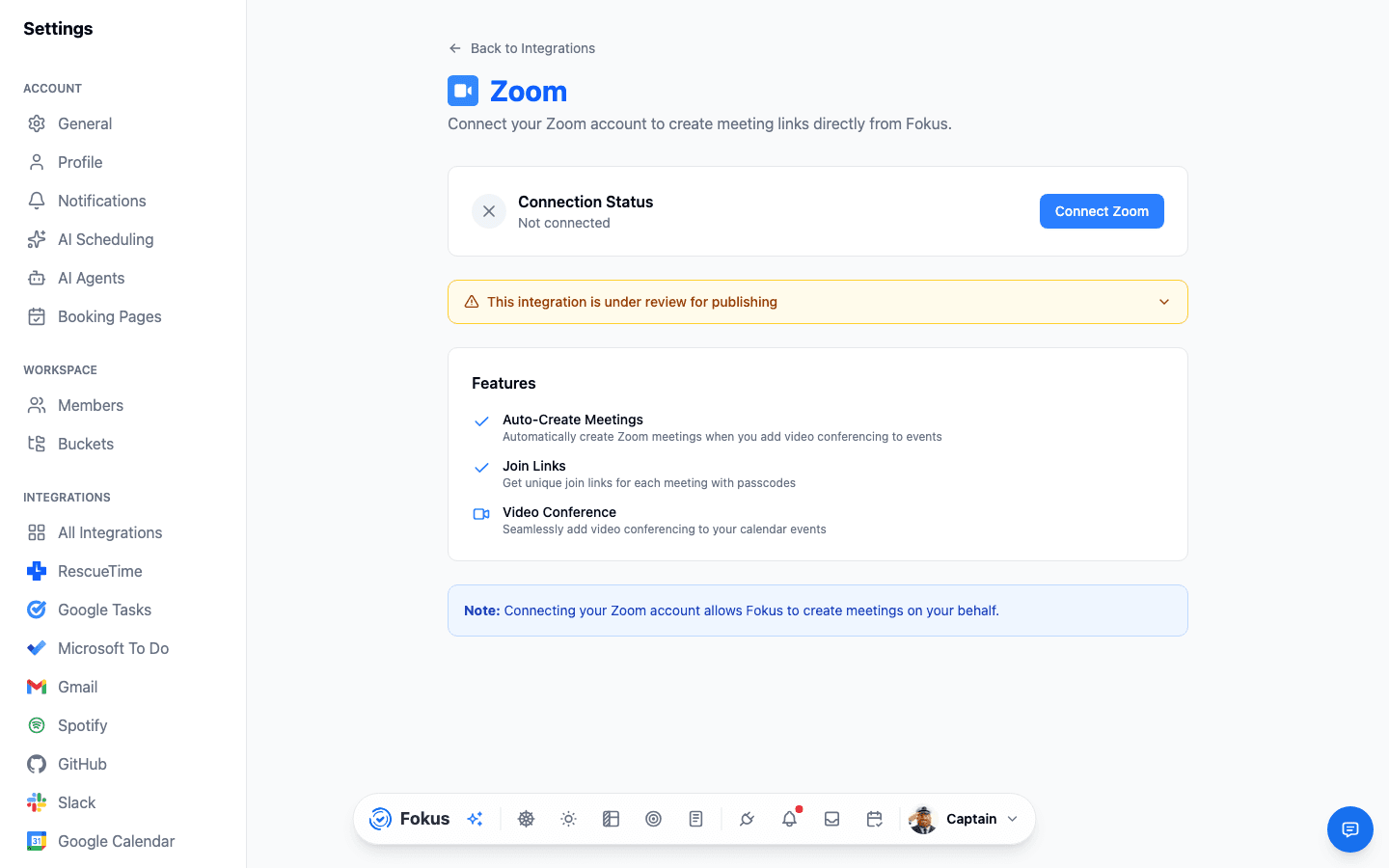Image resolution: width=1389 pixels, height=868 pixels.
Task: Click the Slack icon in sidebar
Action: 37,802
